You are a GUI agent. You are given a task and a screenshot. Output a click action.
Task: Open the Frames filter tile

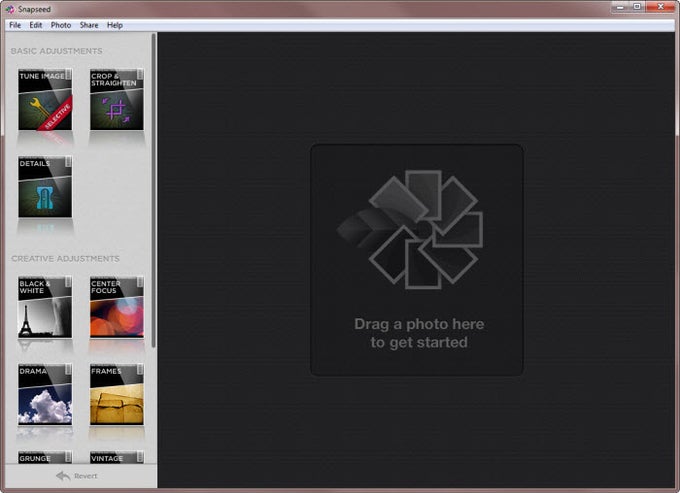(x=117, y=395)
